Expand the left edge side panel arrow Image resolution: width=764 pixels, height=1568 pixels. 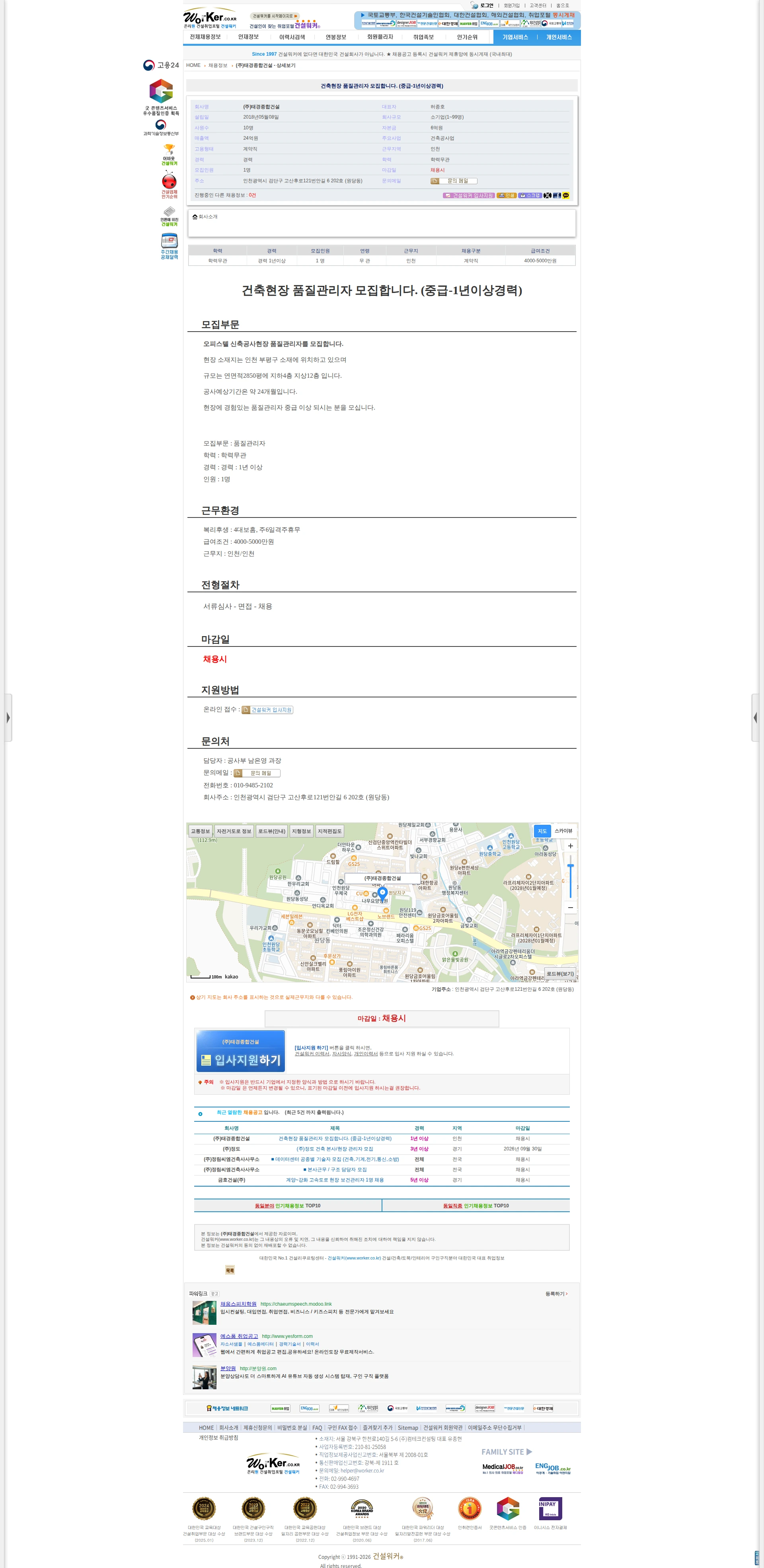[8, 718]
